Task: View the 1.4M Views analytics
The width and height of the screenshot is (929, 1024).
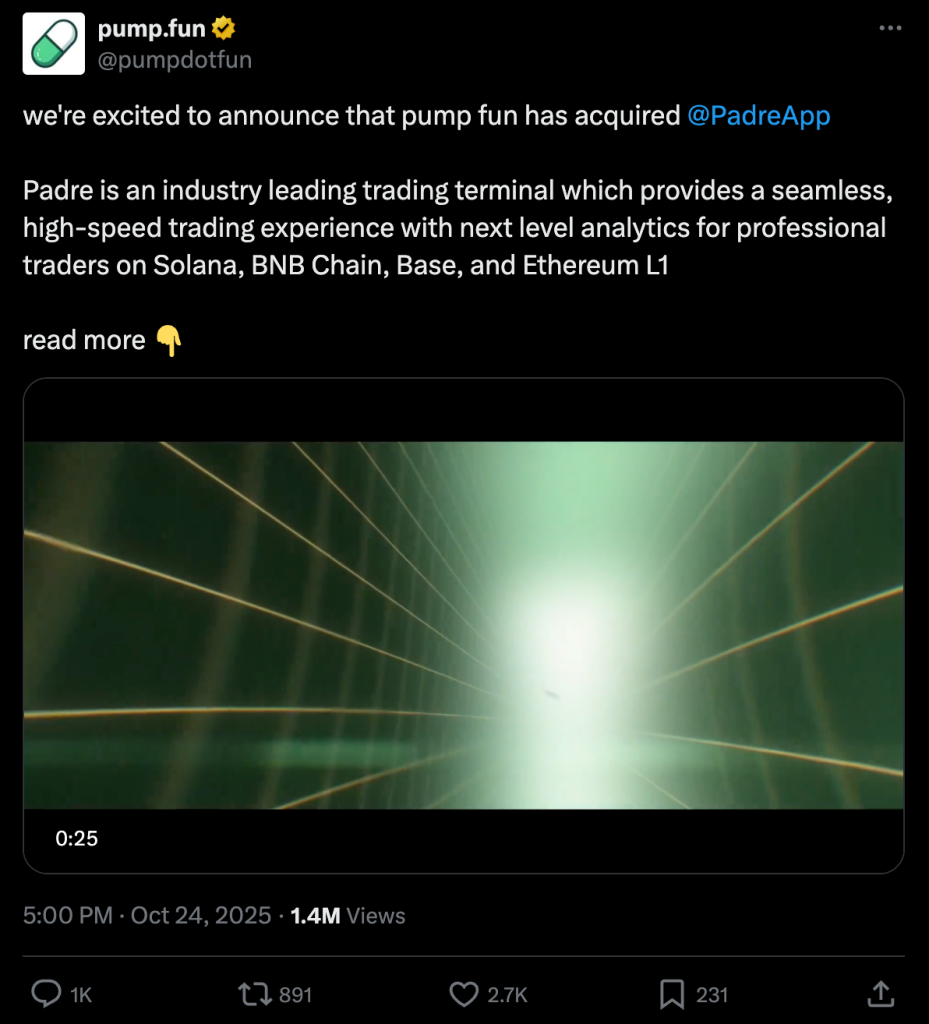Action: [347, 915]
